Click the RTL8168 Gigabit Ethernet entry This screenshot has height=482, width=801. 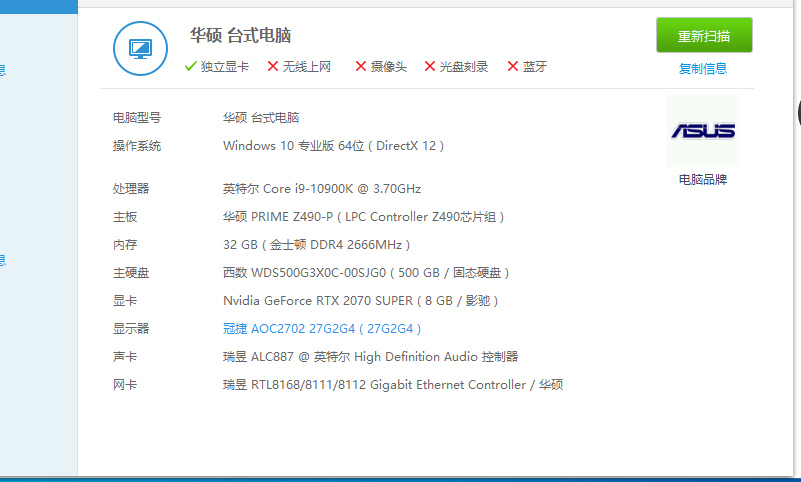coord(392,385)
